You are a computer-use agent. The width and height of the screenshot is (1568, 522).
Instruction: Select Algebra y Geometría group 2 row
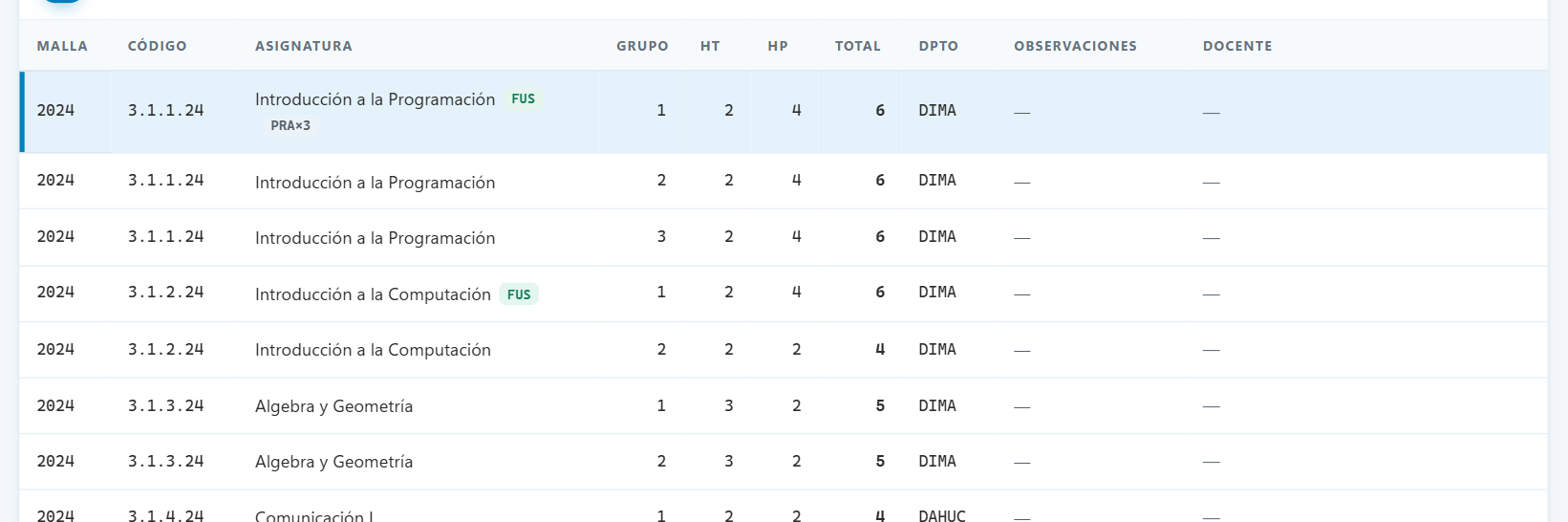[x=784, y=462]
